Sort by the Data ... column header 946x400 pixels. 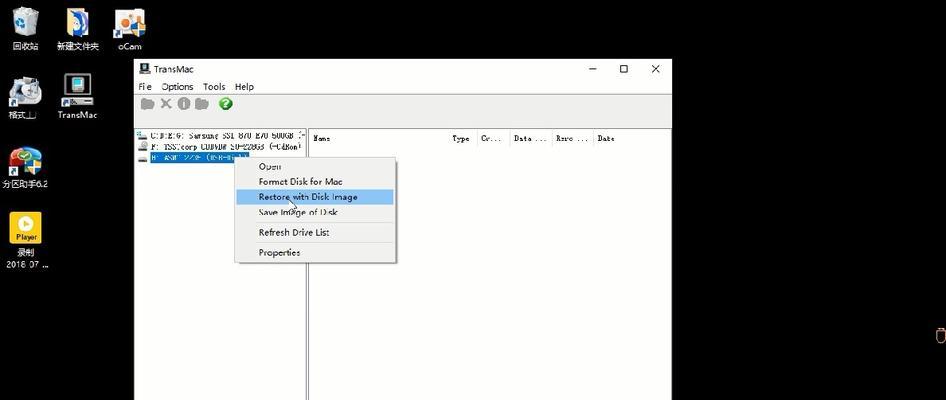coord(531,138)
